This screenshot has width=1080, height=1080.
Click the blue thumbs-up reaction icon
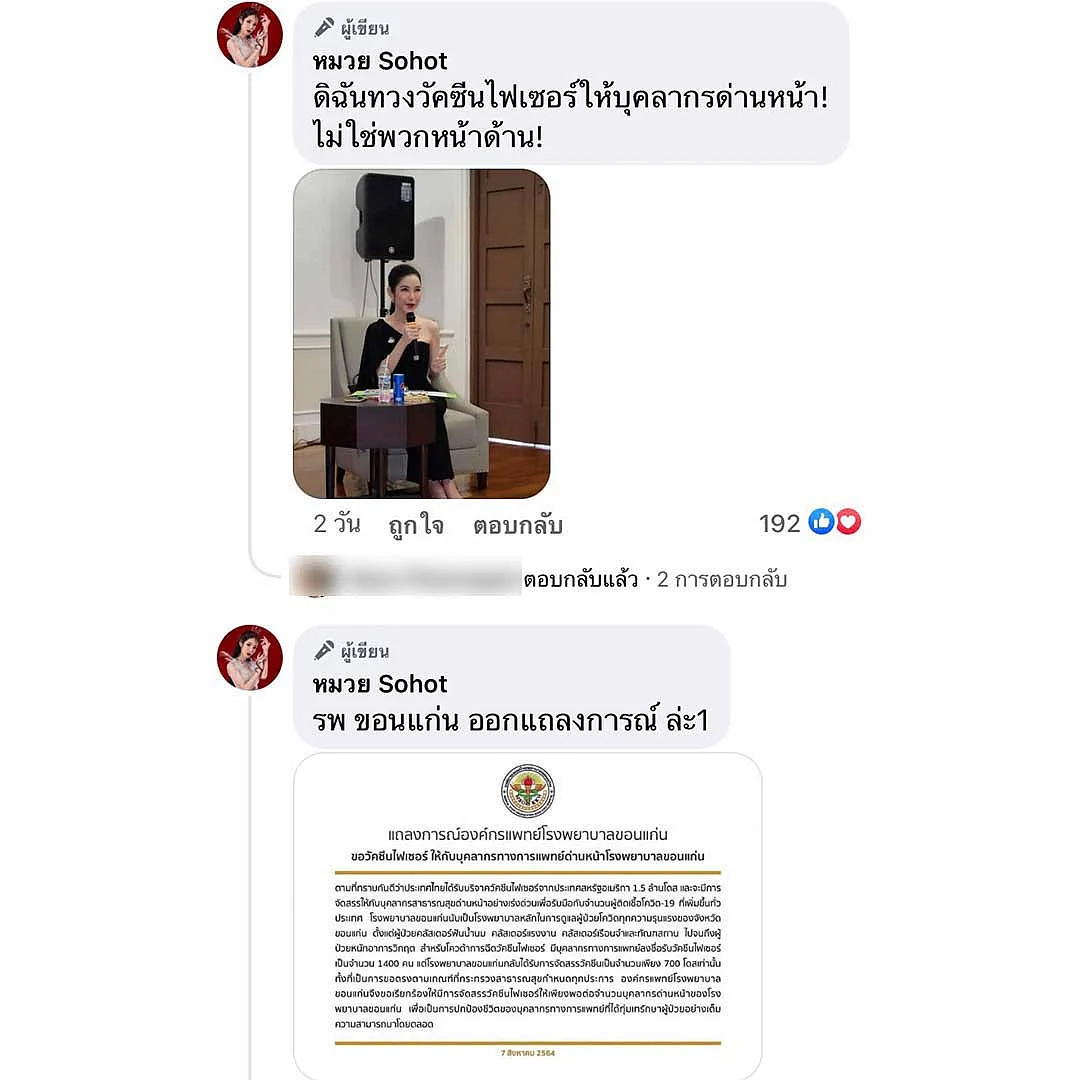[821, 522]
